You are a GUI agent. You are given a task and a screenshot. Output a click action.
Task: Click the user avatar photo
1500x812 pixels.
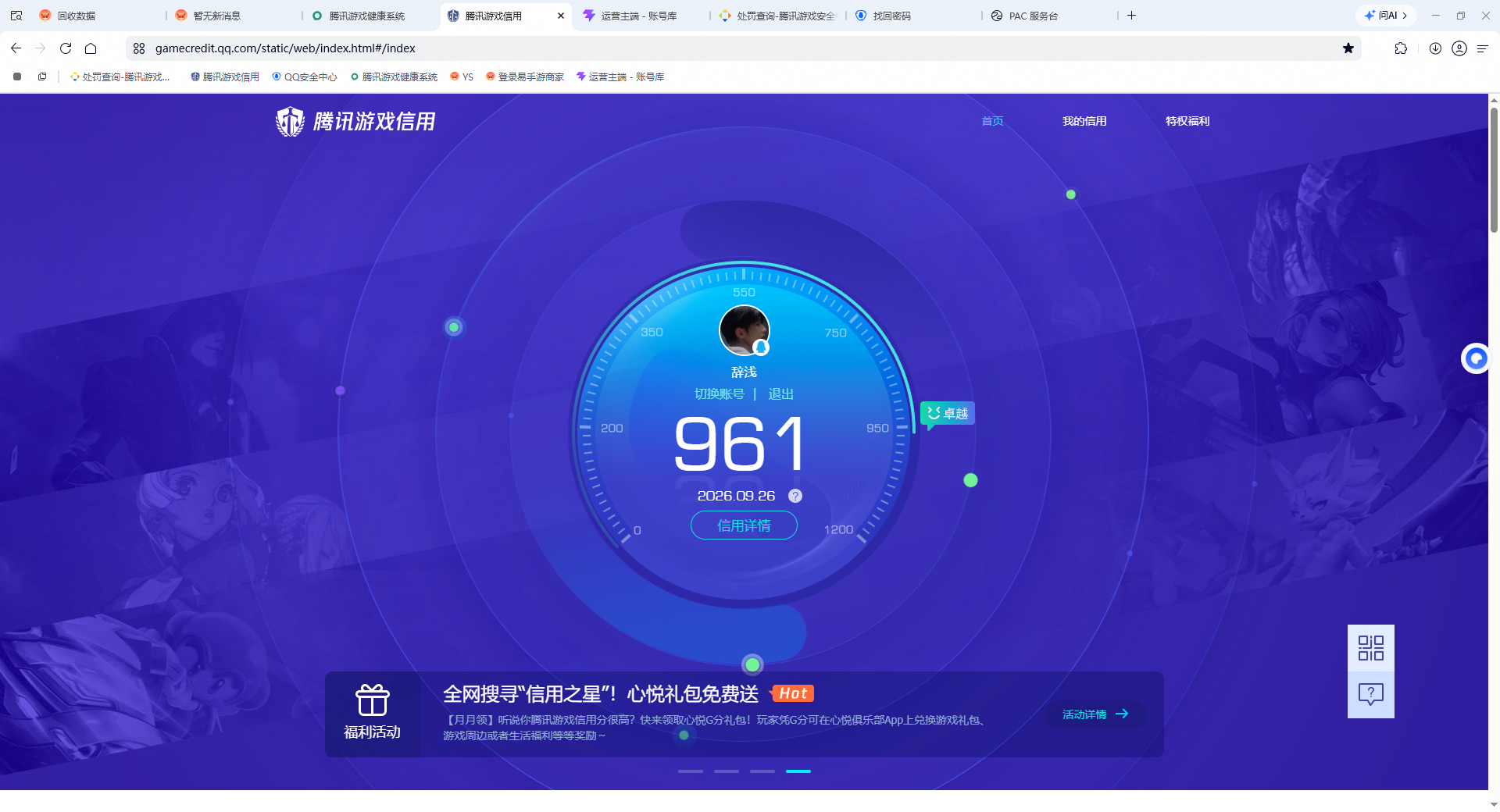pyautogui.click(x=744, y=329)
